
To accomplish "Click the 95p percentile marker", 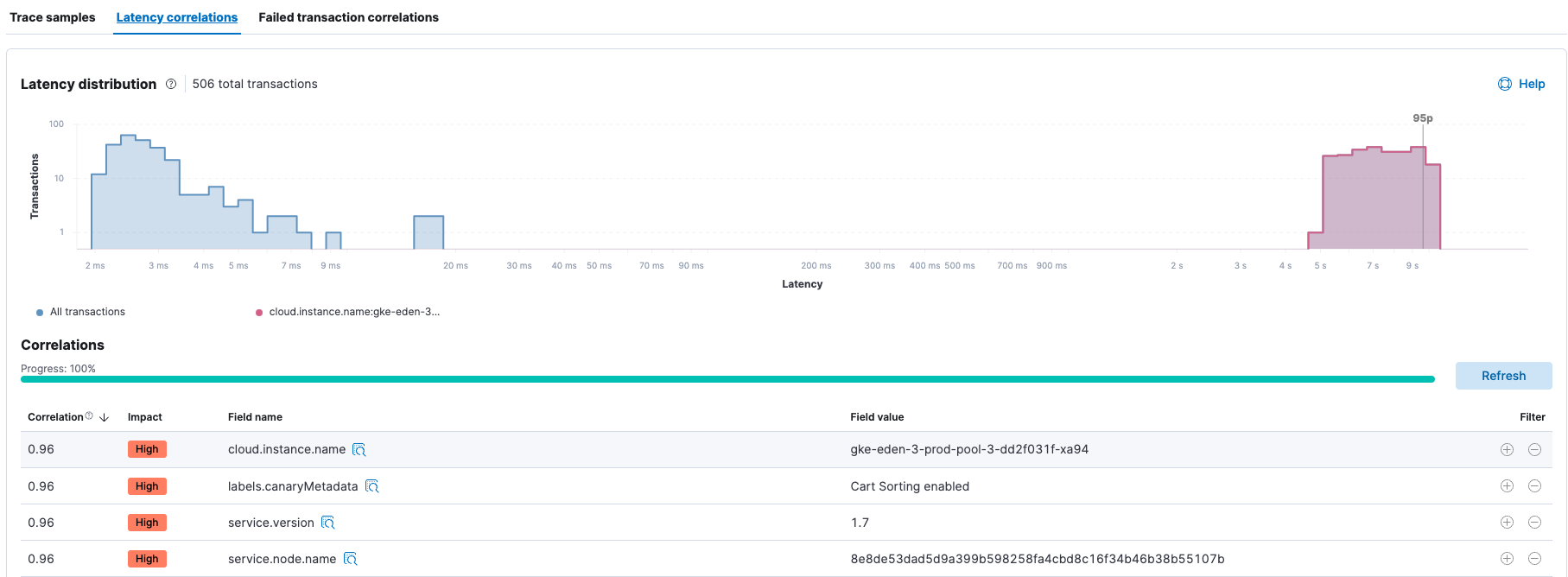I will 1423,118.
